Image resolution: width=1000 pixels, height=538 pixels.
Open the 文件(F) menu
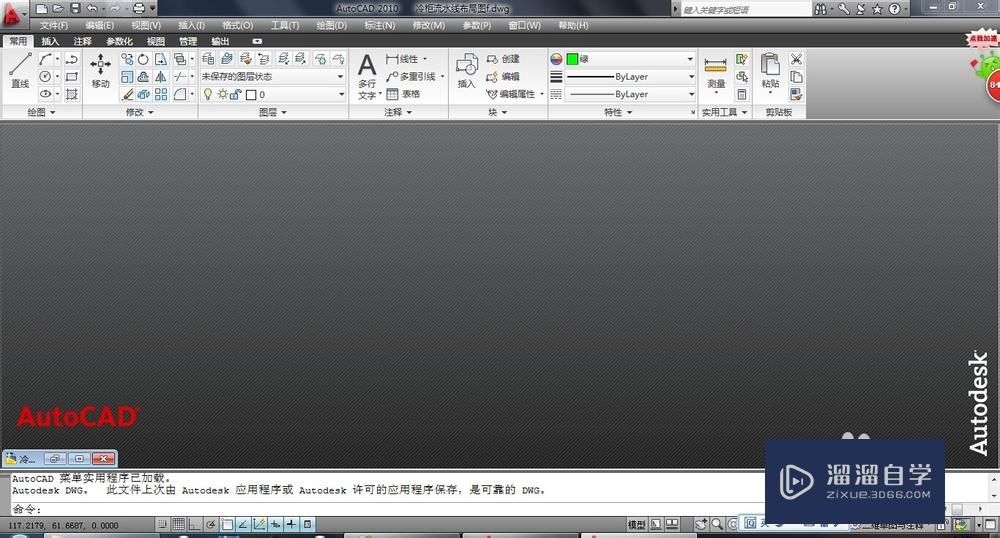click(54, 25)
